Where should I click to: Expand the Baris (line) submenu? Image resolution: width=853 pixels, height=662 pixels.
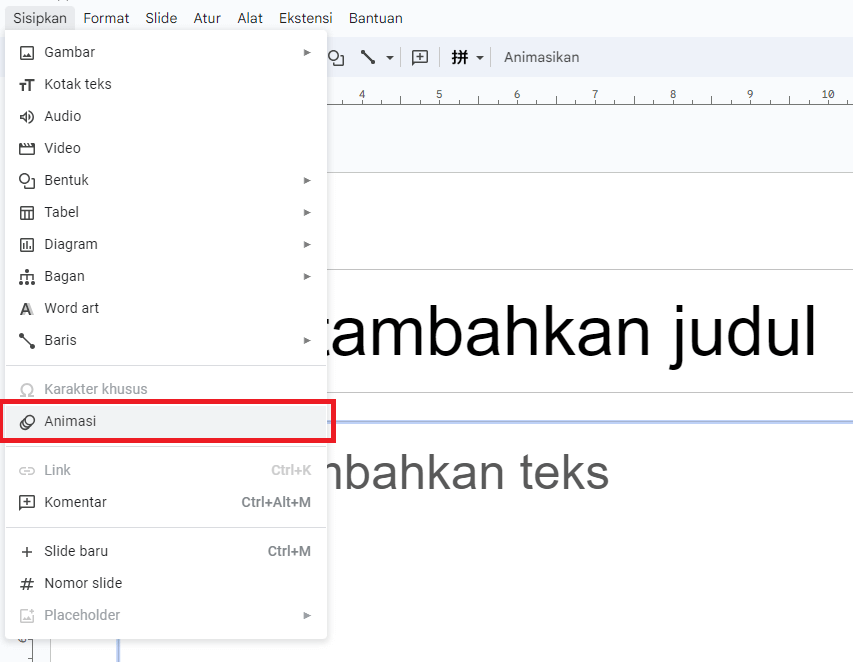307,340
